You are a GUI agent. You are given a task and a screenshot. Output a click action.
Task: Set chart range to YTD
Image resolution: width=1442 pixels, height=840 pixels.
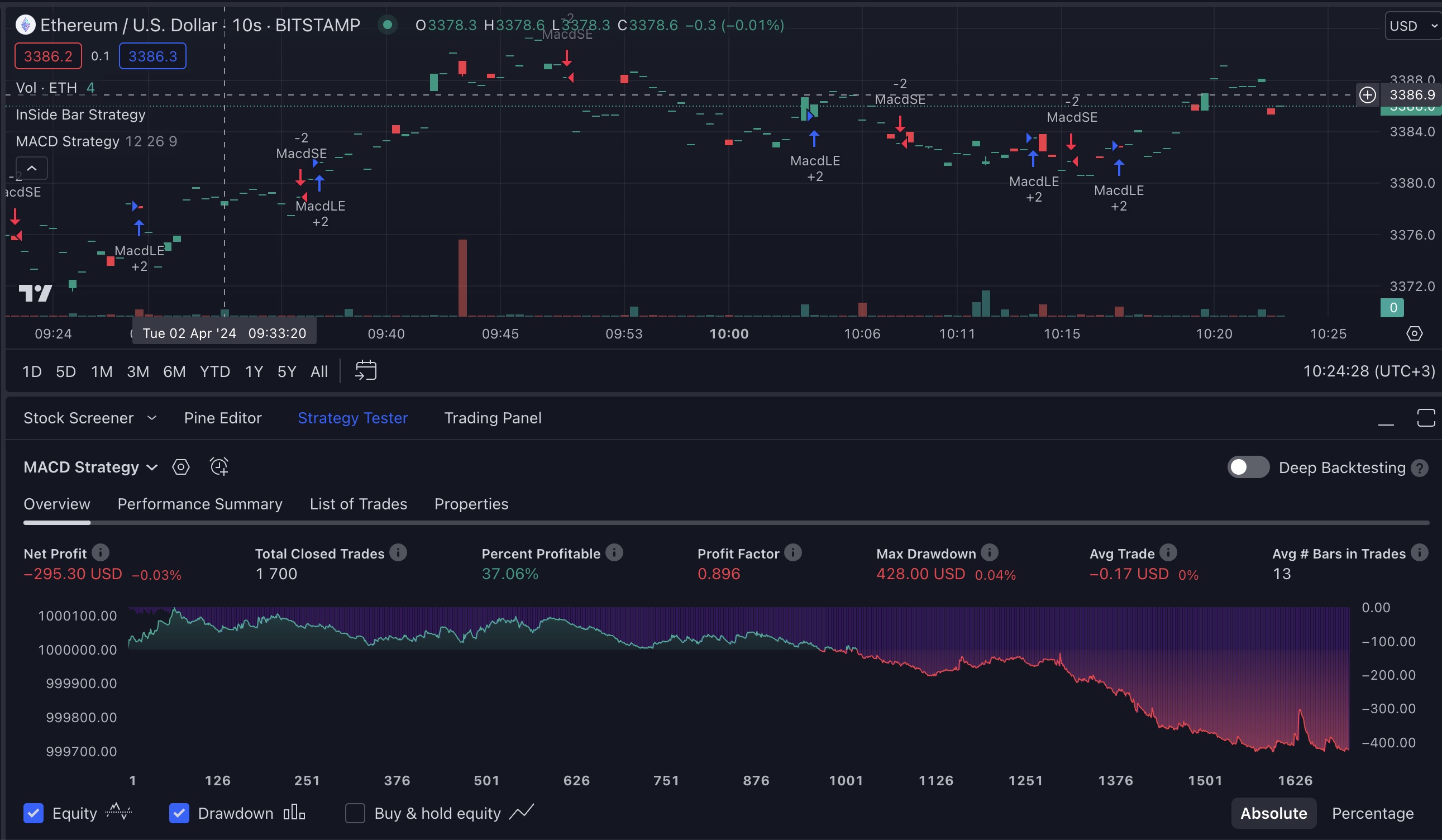[x=215, y=372]
